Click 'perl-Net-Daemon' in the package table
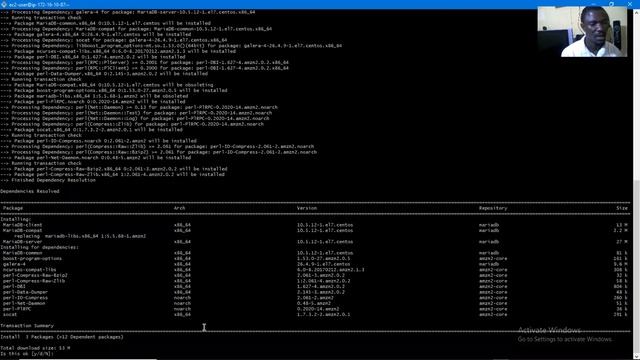 pos(24,303)
